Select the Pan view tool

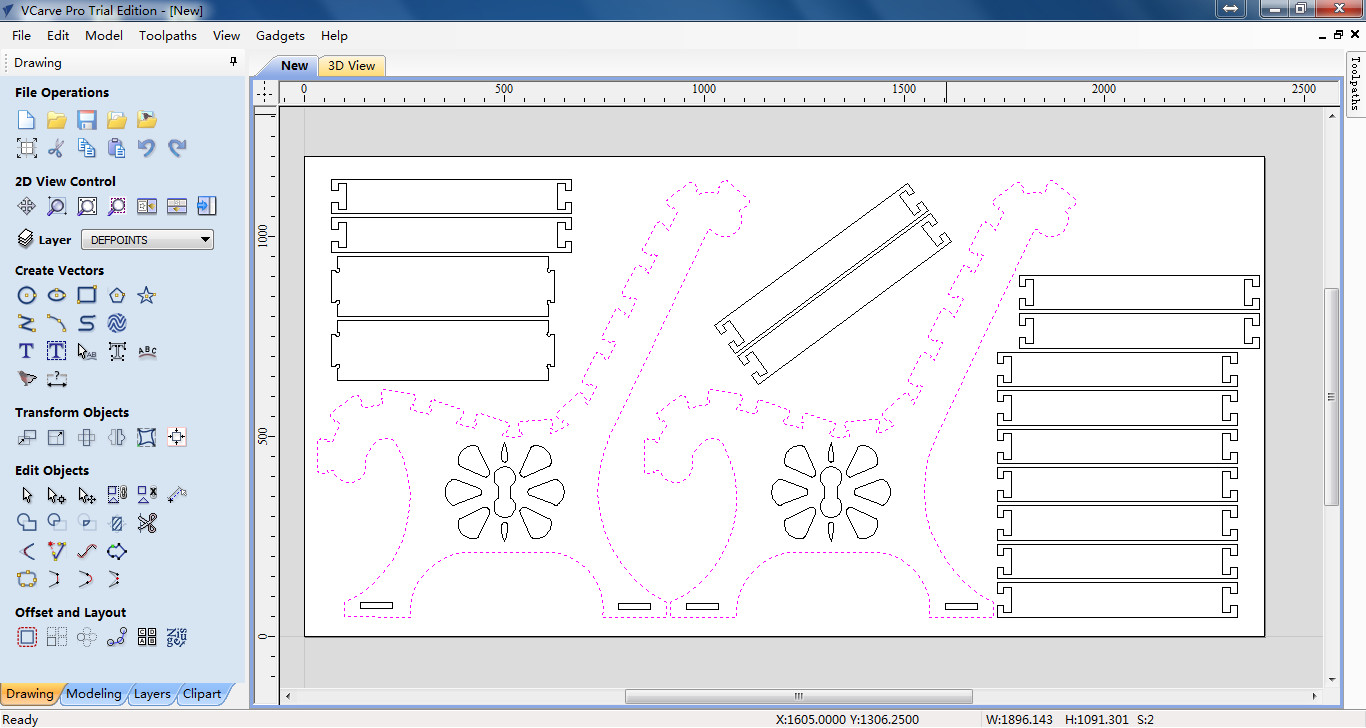[27, 206]
